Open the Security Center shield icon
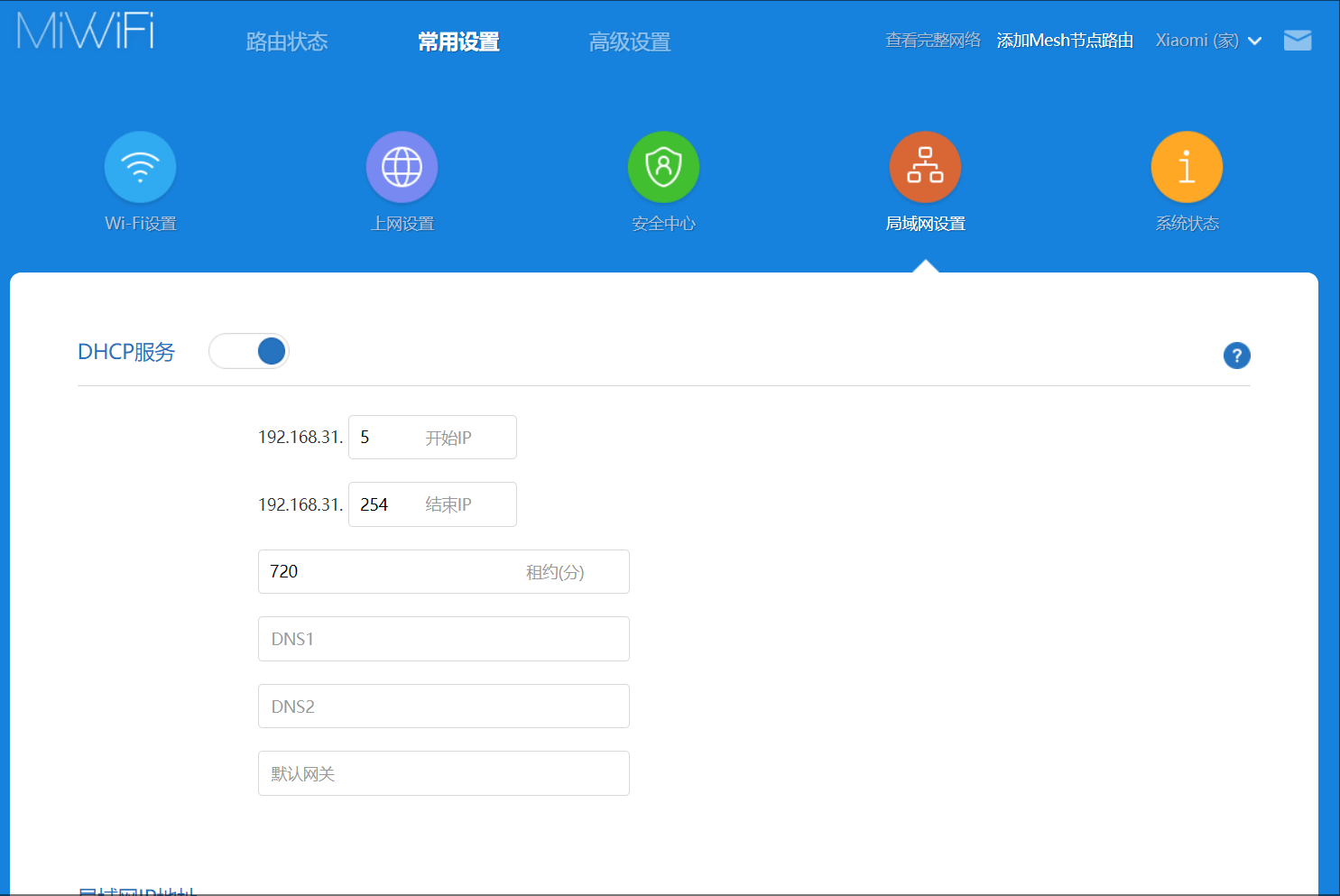 [x=663, y=168]
